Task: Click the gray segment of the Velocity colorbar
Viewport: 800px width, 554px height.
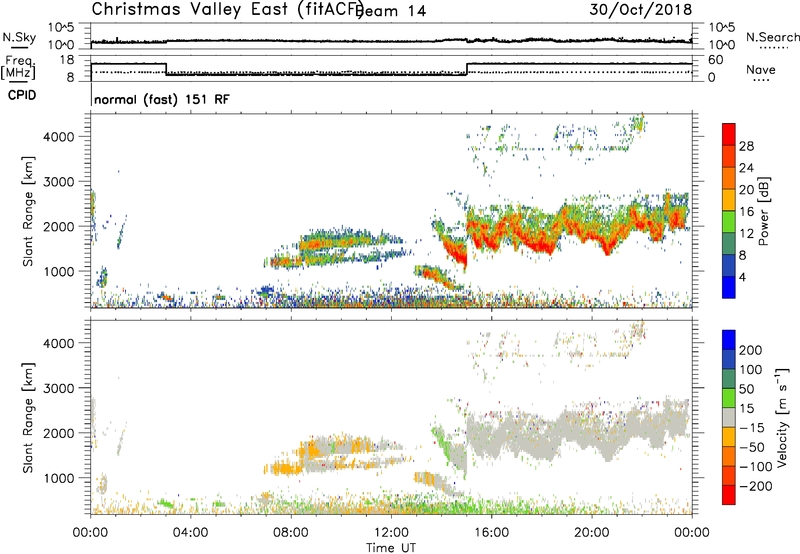Action: point(729,417)
